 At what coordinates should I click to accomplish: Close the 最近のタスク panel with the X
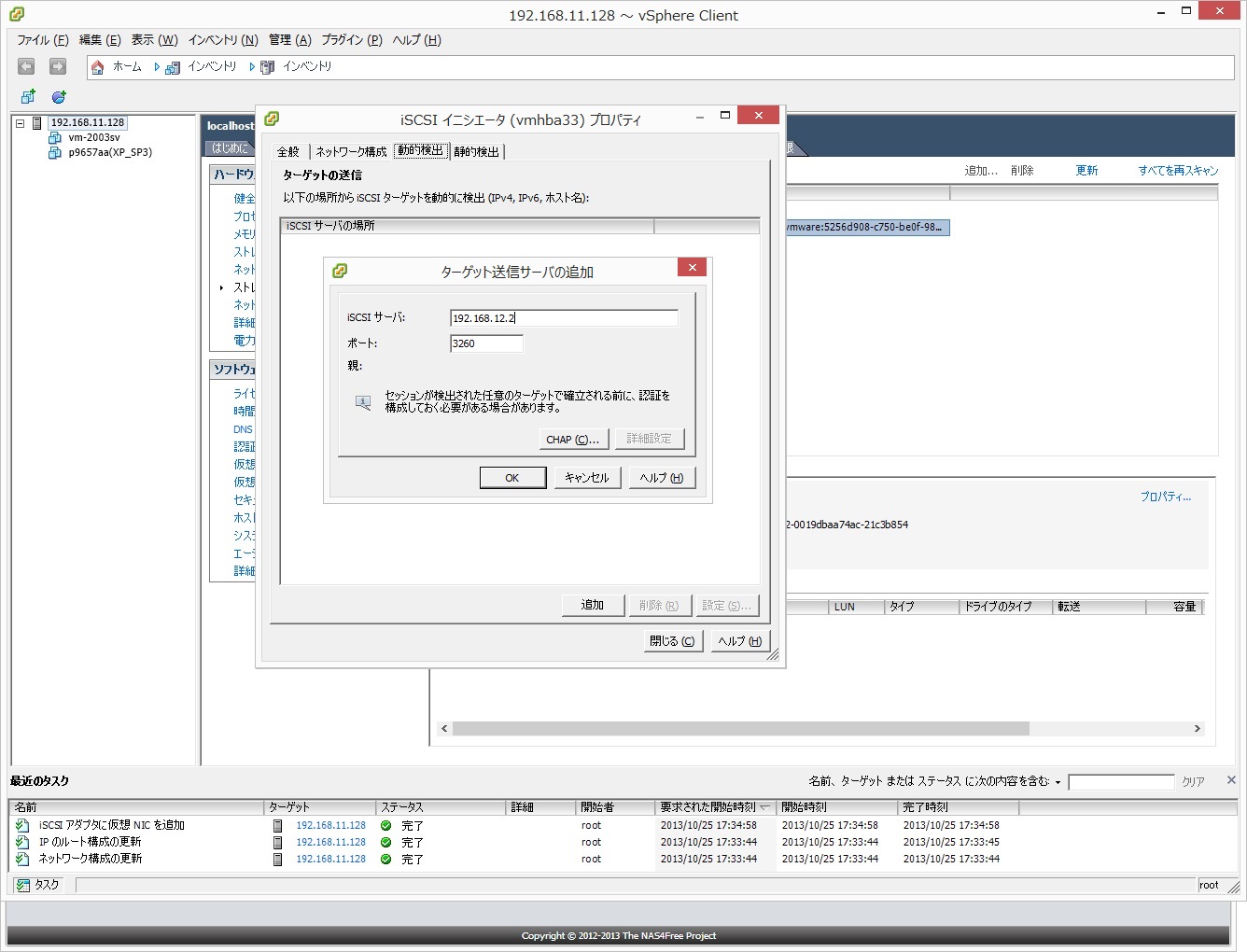[x=1231, y=780]
